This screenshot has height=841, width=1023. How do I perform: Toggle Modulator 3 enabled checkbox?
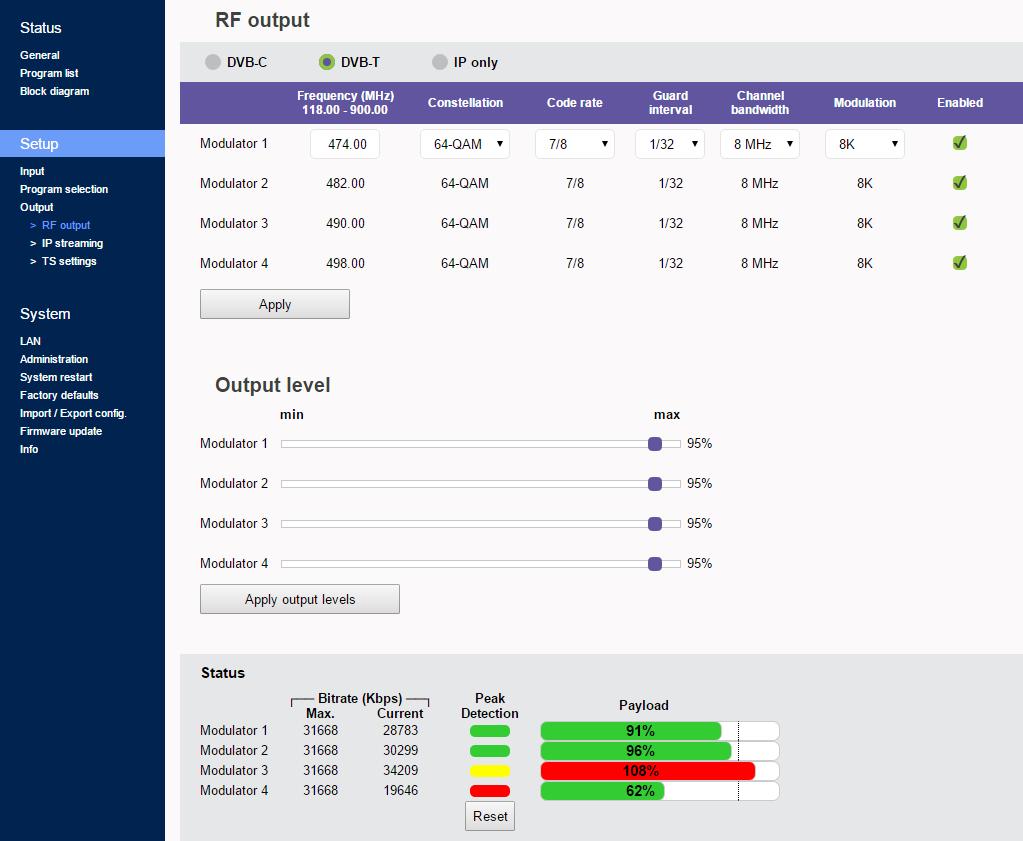tap(960, 222)
